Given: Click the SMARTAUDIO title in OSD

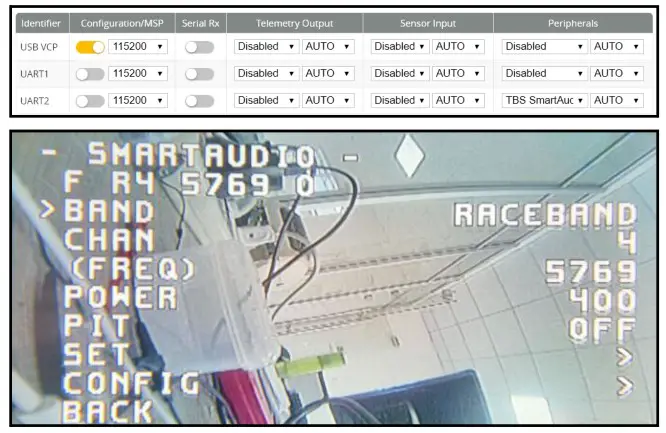Looking at the screenshot, I should coord(201,154).
